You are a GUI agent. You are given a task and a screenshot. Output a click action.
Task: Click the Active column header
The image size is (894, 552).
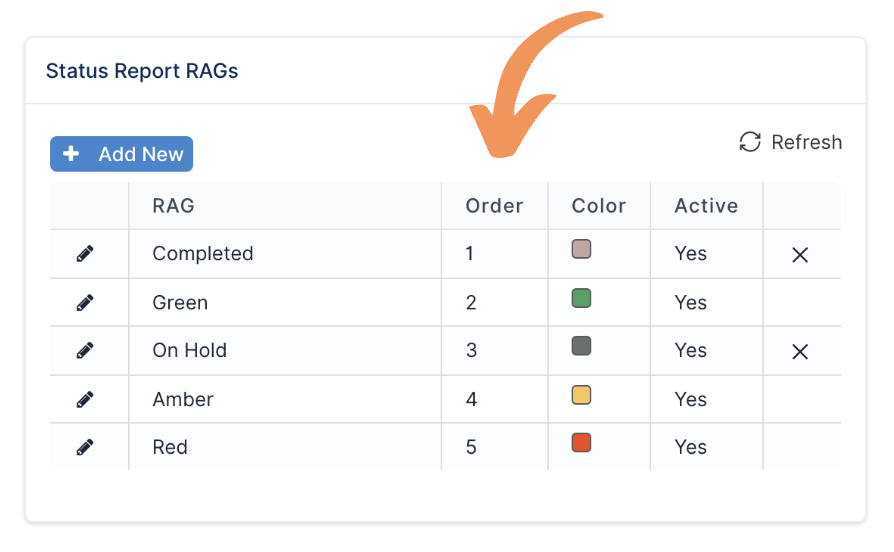[706, 206]
